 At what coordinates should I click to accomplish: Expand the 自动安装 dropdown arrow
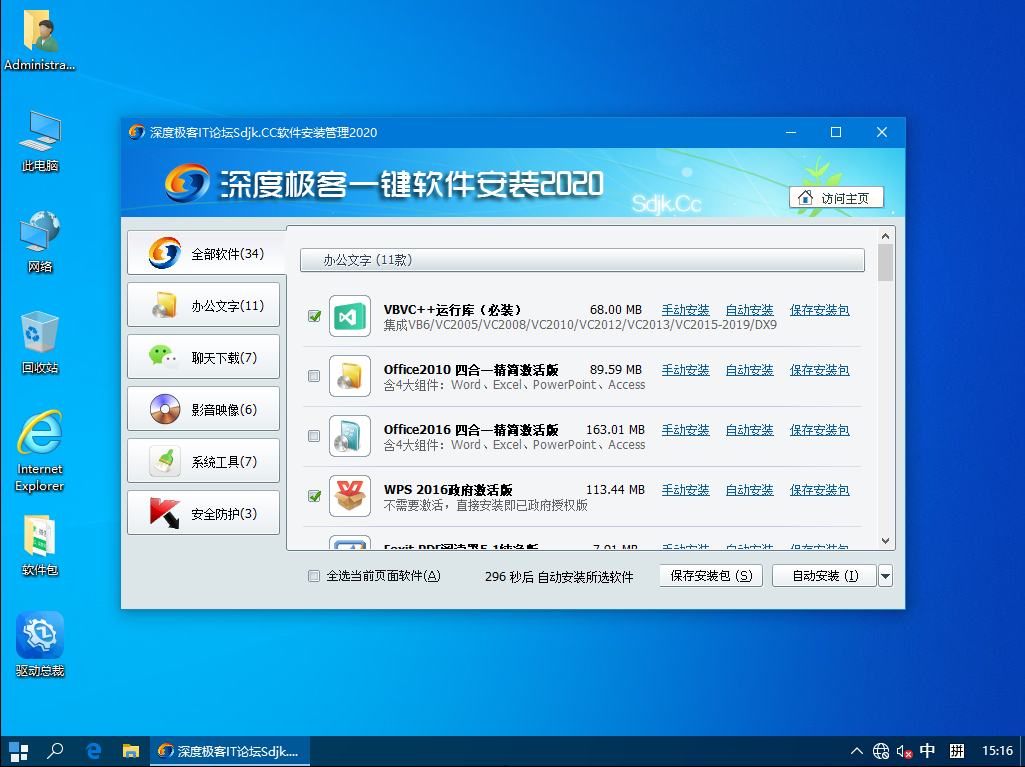click(x=886, y=576)
